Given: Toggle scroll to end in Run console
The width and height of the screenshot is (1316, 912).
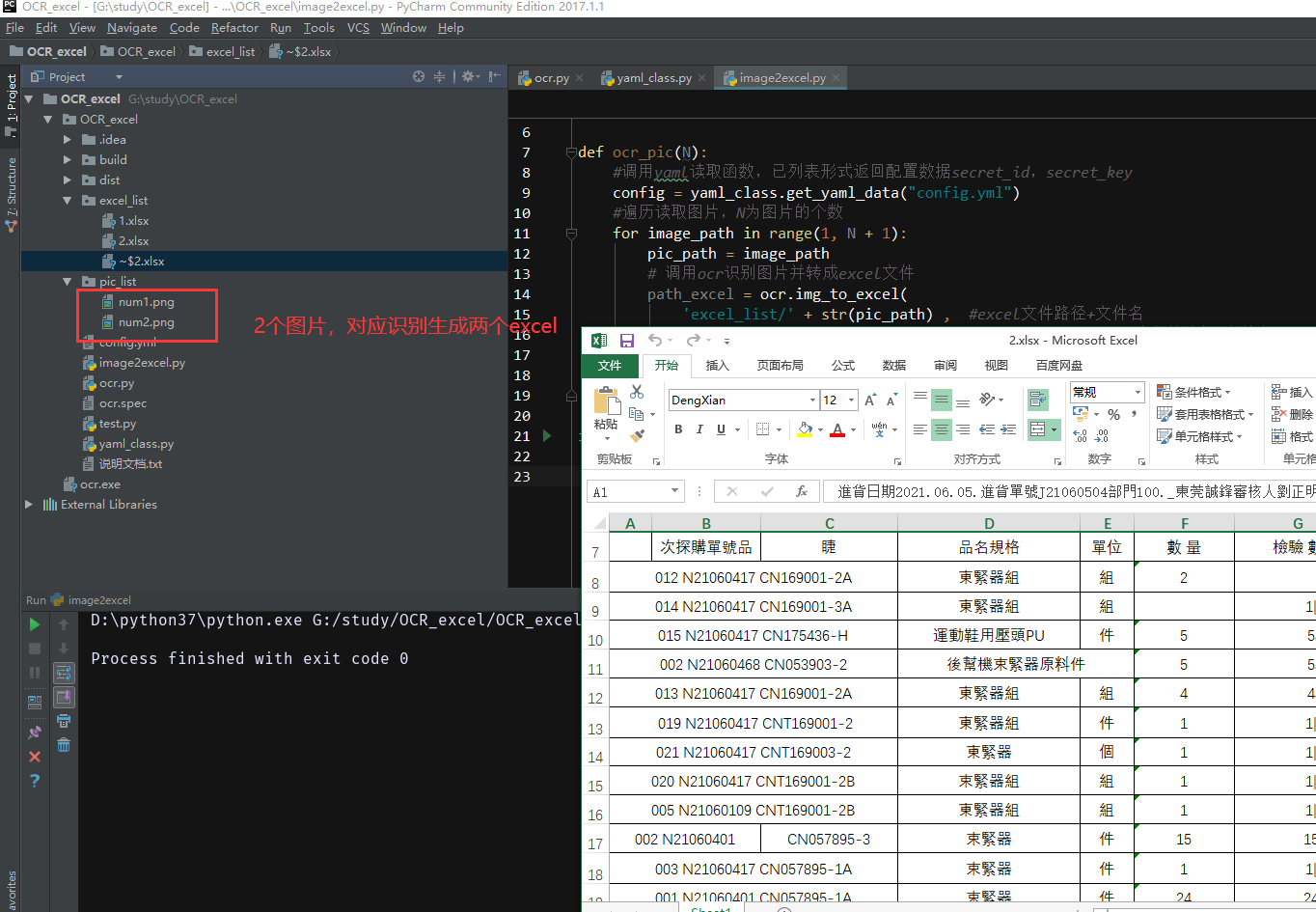Looking at the screenshot, I should [64, 697].
